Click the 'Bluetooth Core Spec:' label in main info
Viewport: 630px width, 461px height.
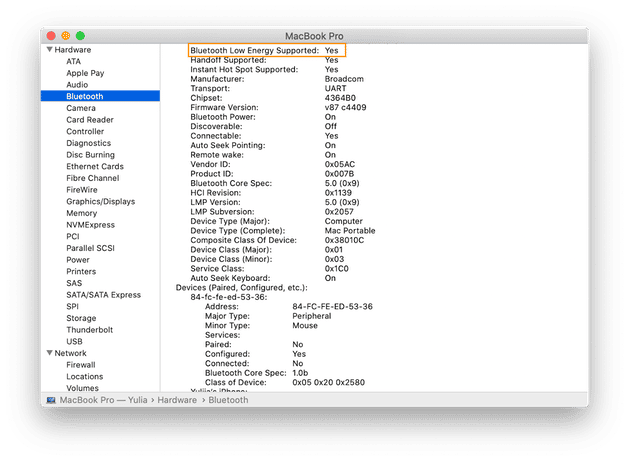pos(231,183)
